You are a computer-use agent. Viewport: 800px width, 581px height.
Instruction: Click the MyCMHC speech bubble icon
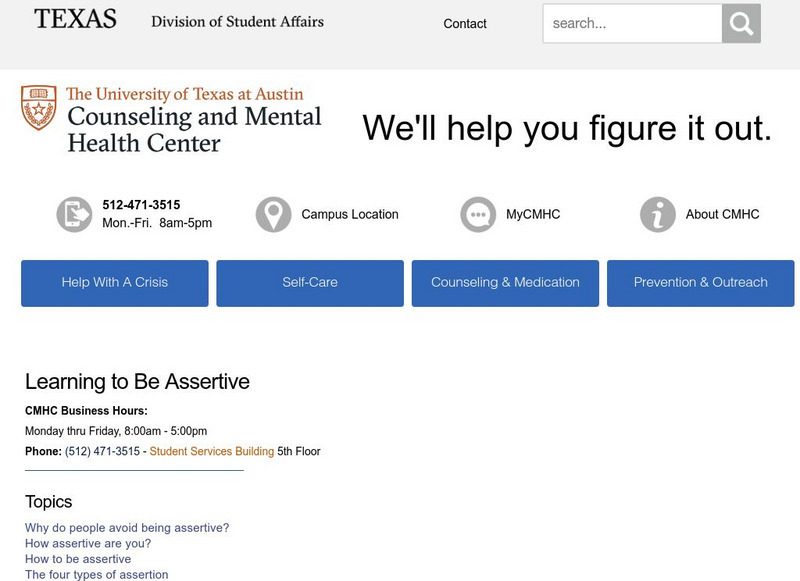point(476,213)
